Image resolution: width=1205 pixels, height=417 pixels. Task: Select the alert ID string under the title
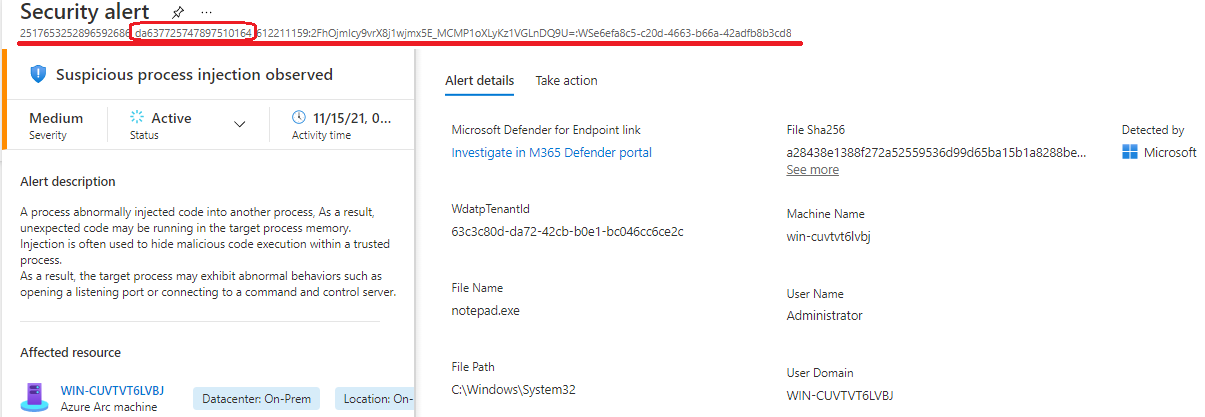pos(405,34)
